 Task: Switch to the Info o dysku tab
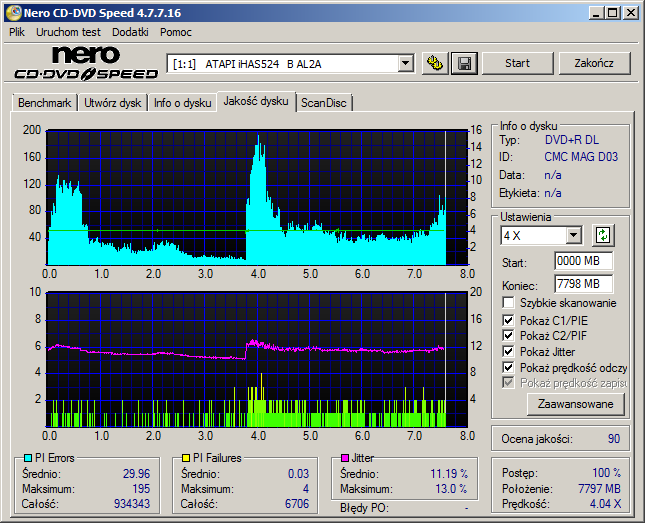point(183,103)
